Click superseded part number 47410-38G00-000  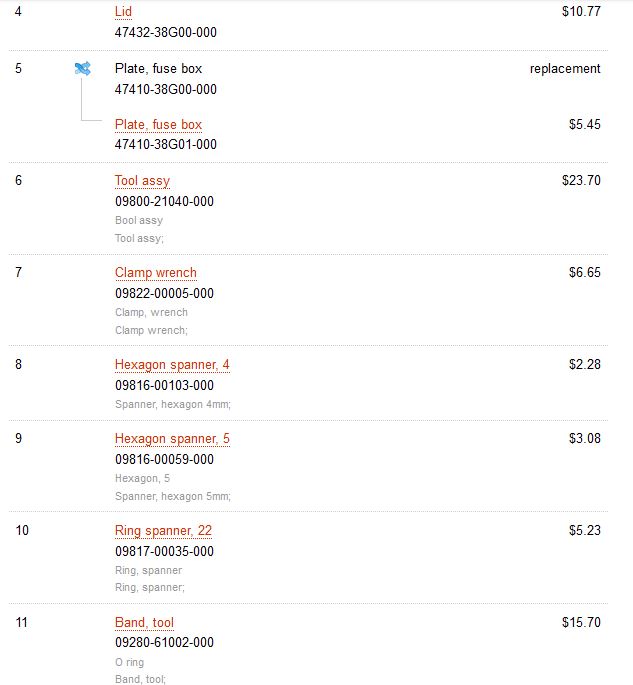point(166,89)
